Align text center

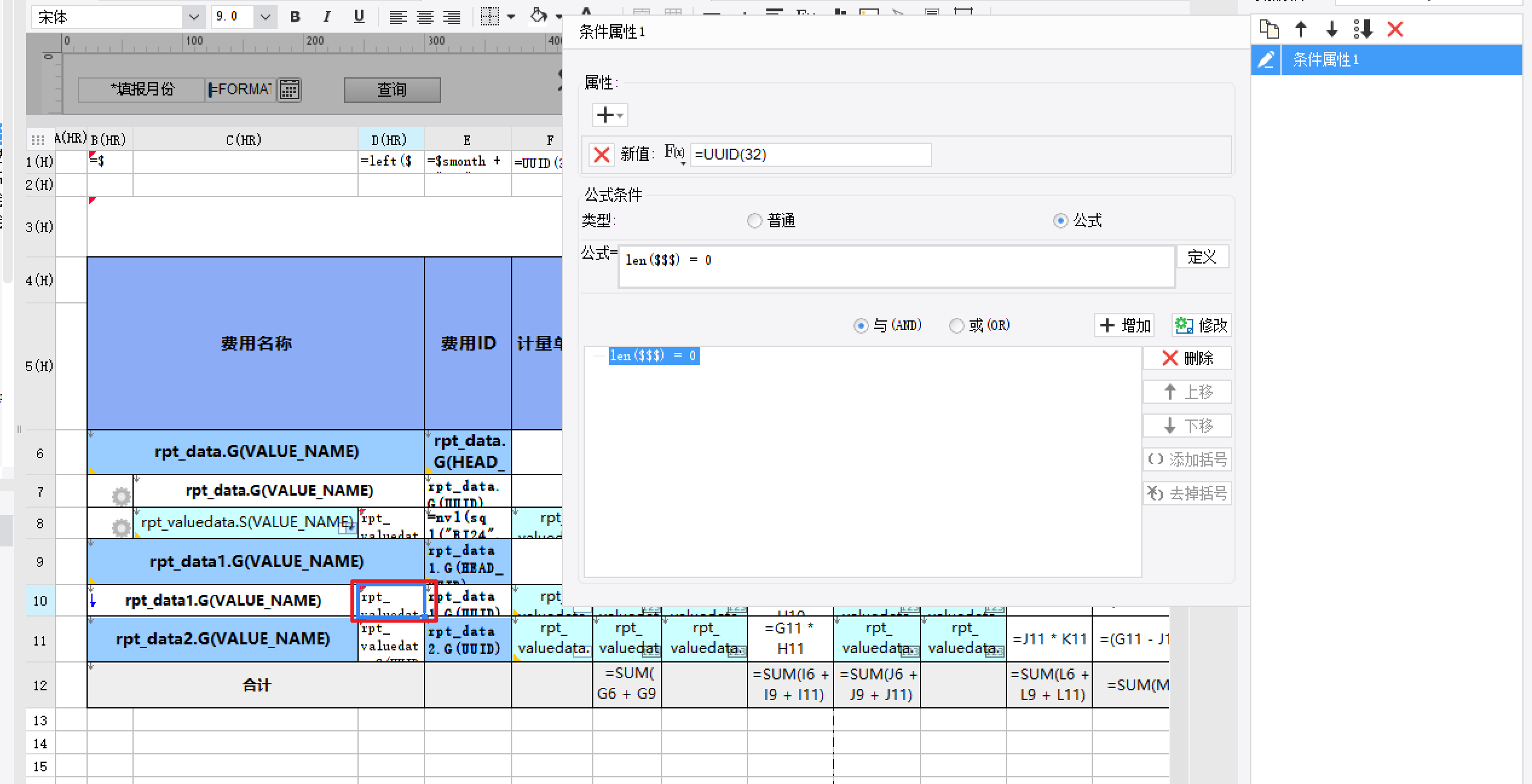click(x=425, y=17)
